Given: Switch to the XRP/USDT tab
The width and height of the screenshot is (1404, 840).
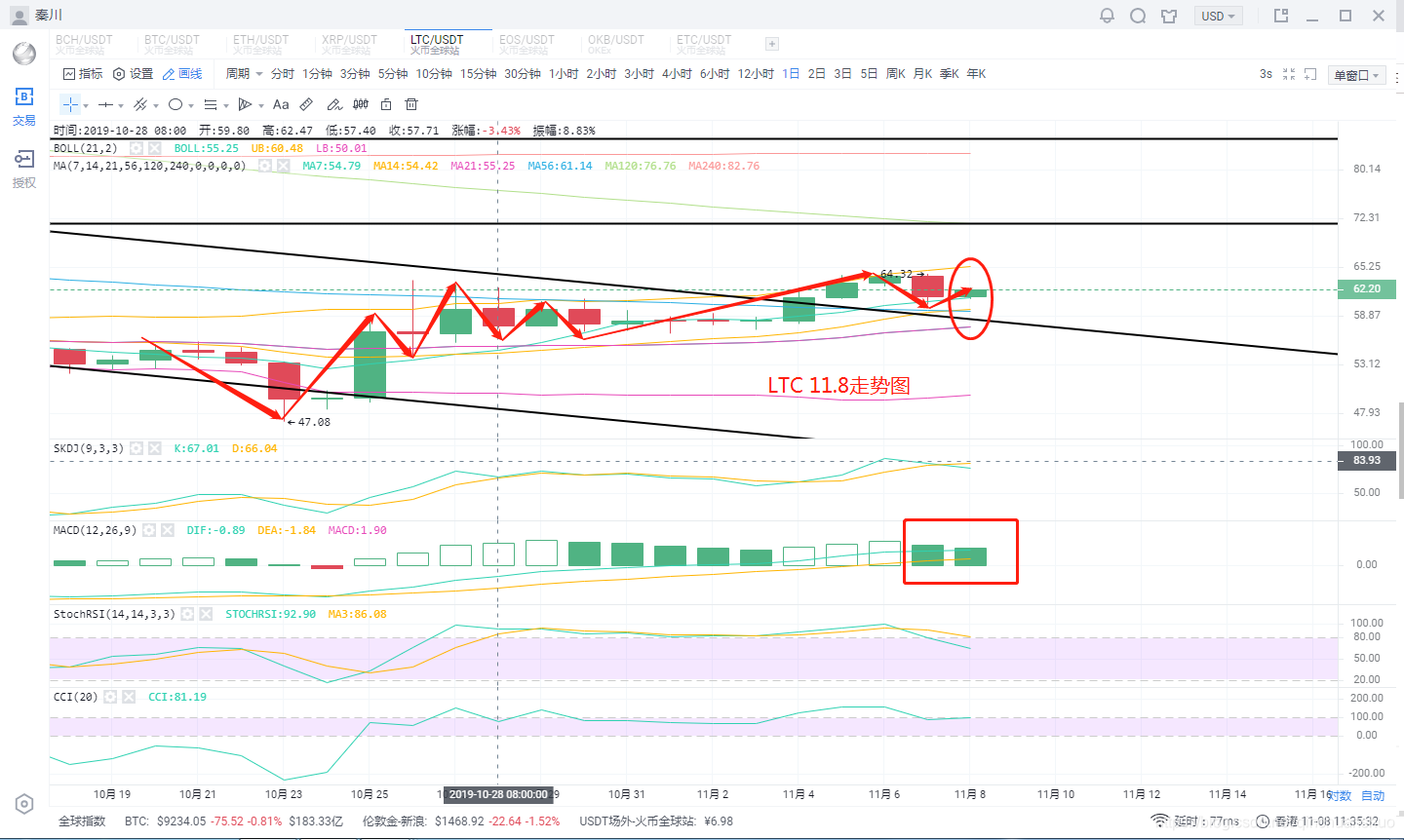Looking at the screenshot, I should 349,44.
